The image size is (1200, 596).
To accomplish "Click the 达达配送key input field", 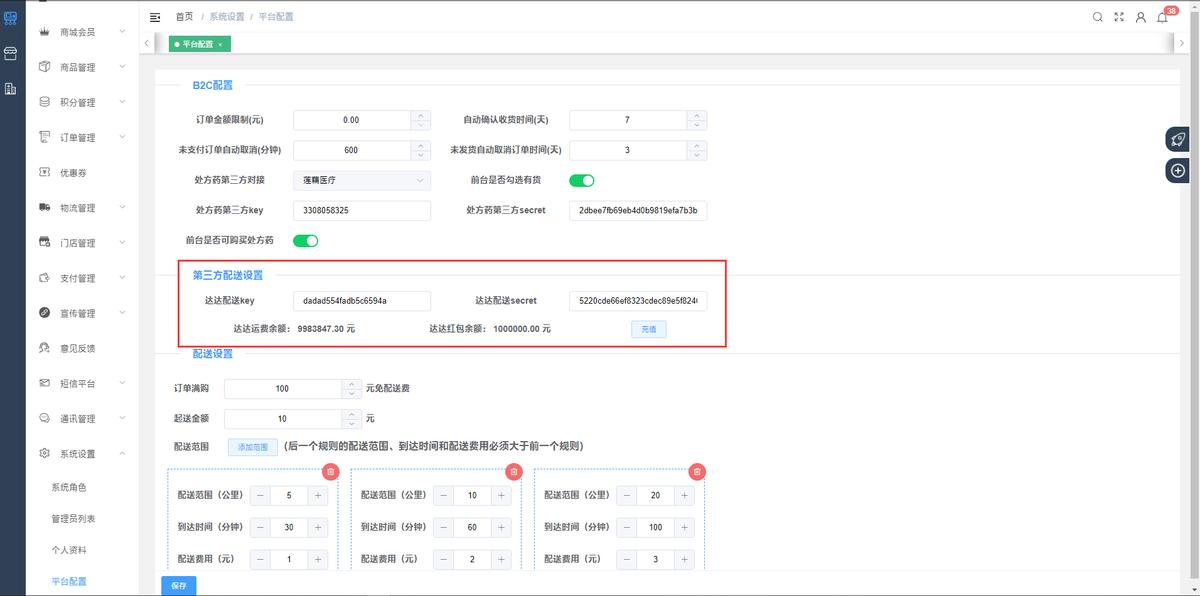I will pos(362,301).
